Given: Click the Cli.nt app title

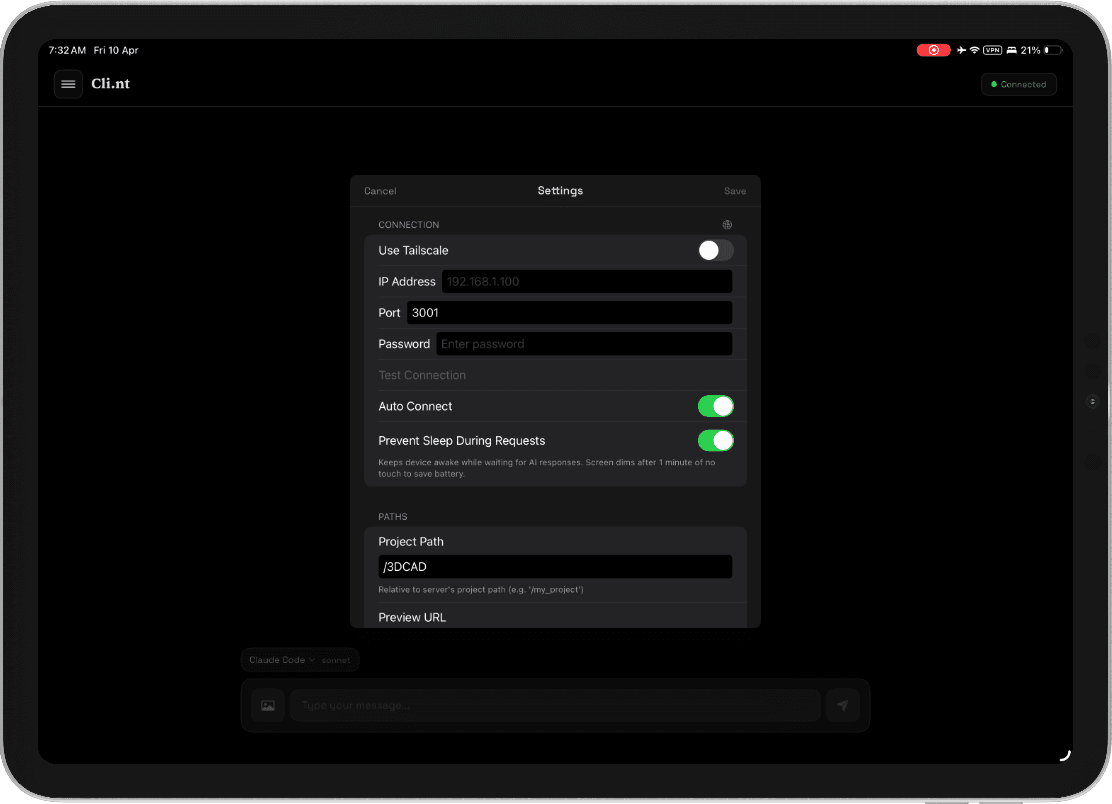Looking at the screenshot, I should point(111,84).
